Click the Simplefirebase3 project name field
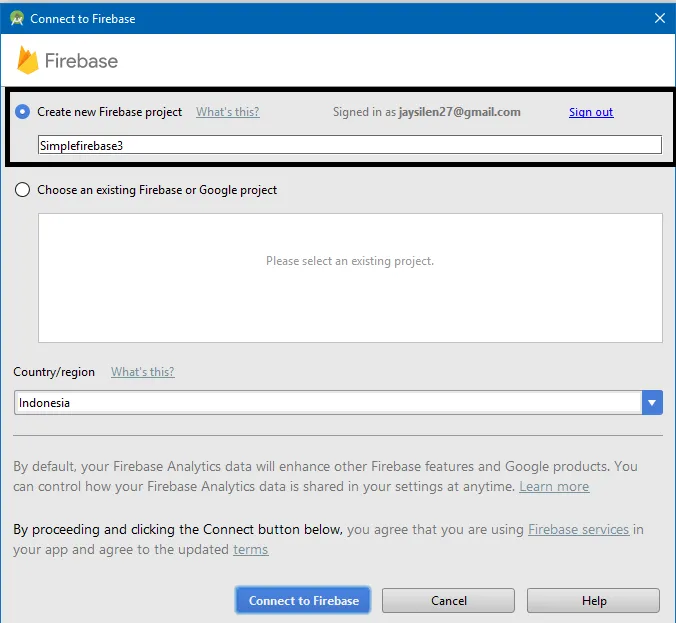Screen dimensions: 676x623 [x=350, y=145]
